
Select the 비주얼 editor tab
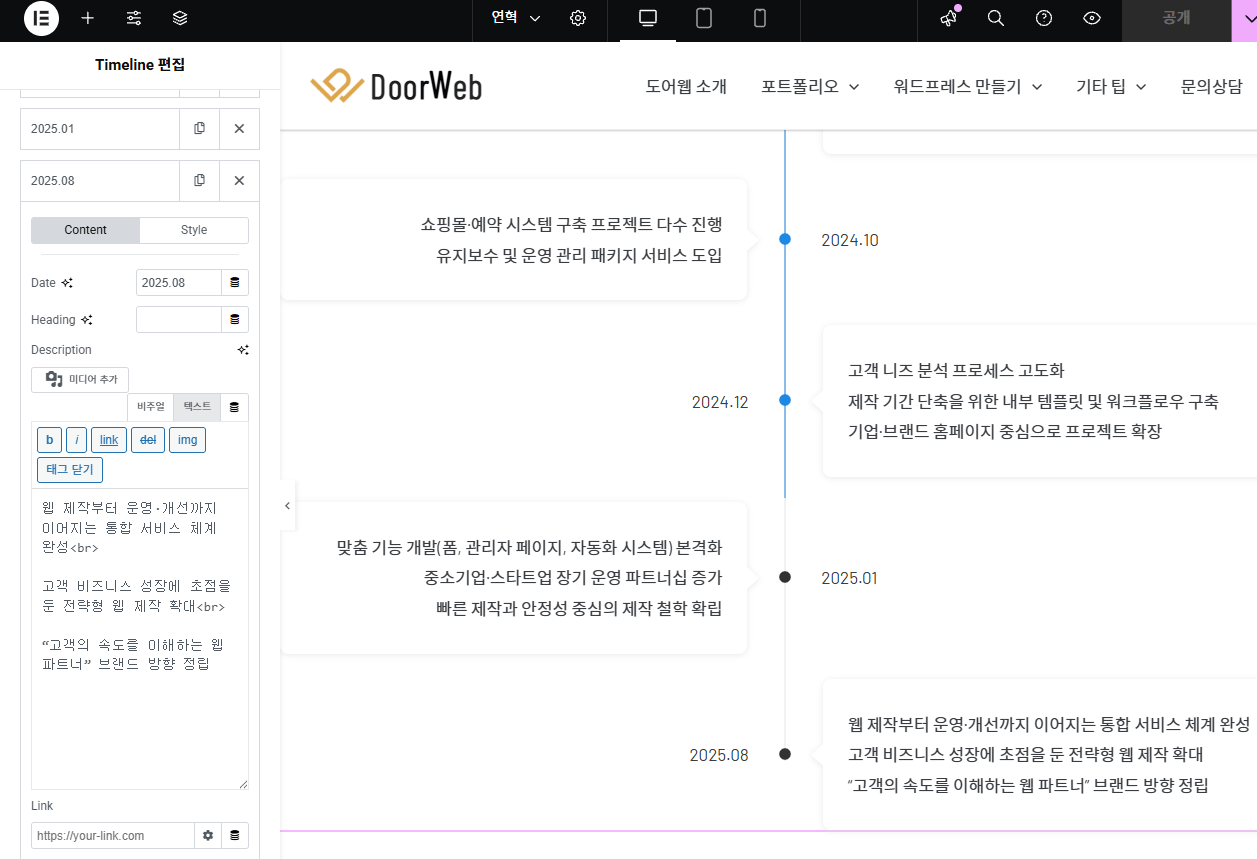pos(150,407)
